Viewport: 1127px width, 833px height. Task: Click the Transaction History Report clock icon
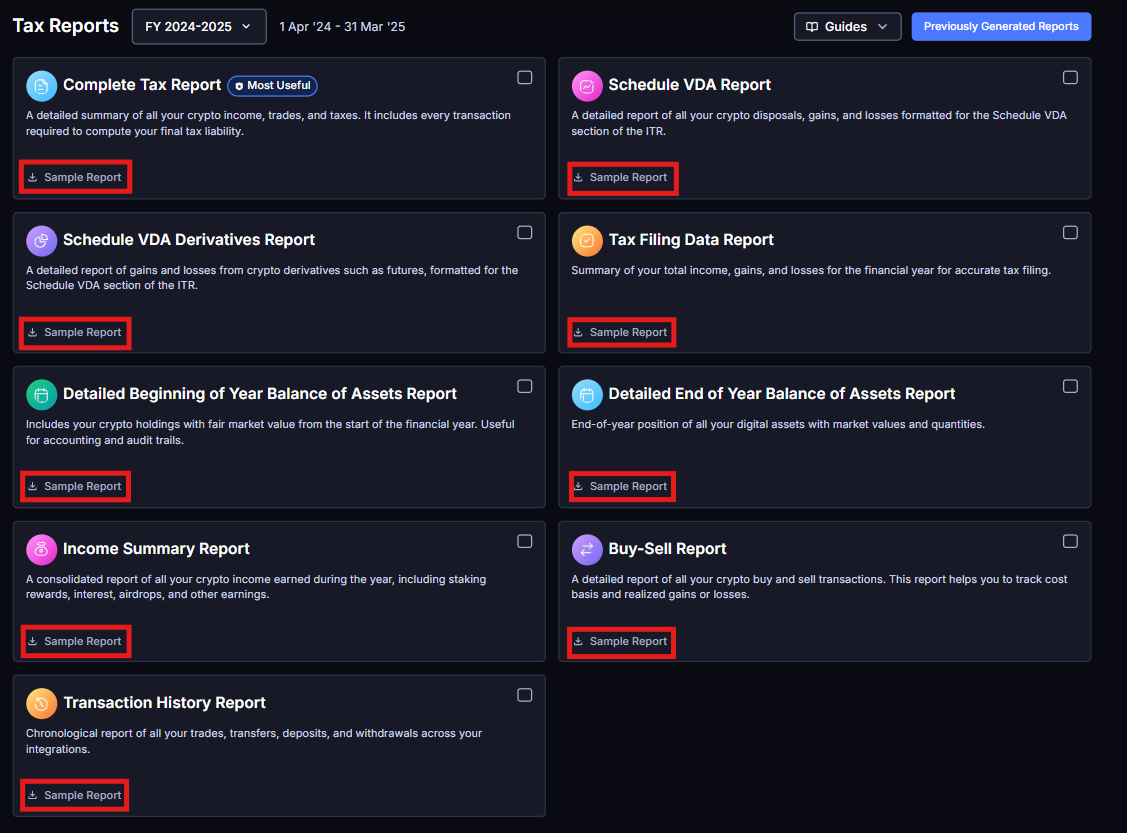pos(42,704)
